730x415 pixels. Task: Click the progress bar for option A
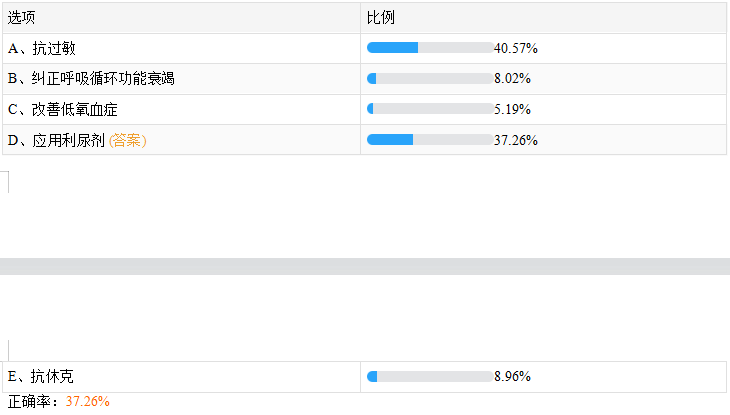(x=430, y=48)
